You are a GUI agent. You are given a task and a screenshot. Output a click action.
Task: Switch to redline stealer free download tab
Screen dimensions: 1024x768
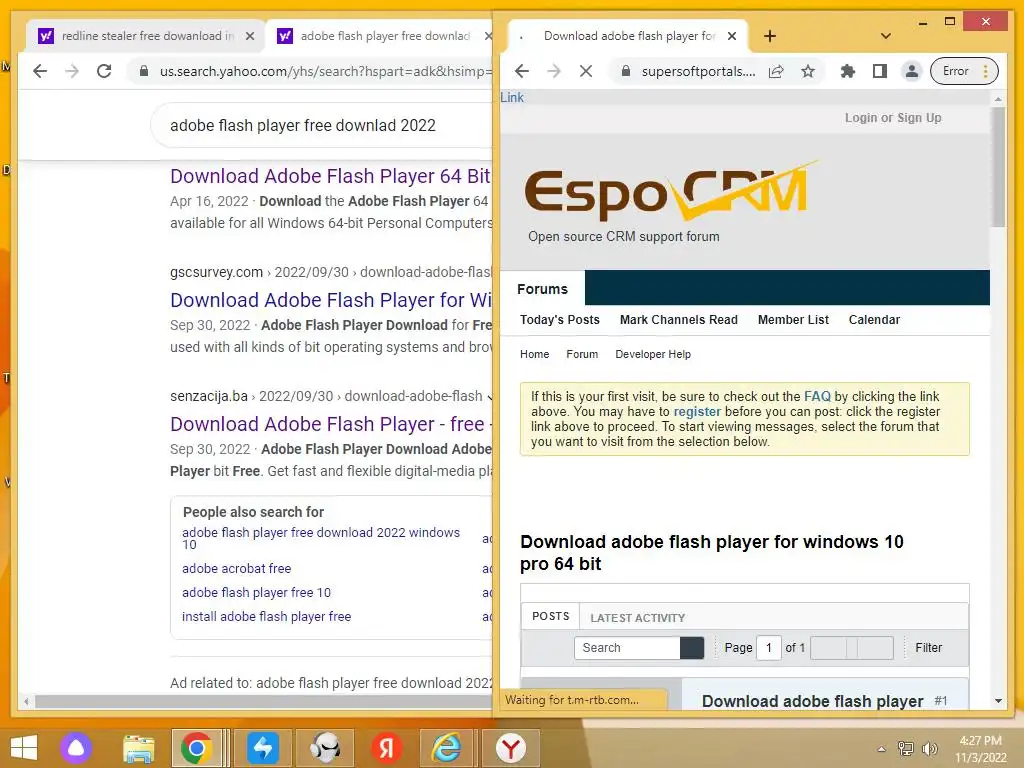147,36
